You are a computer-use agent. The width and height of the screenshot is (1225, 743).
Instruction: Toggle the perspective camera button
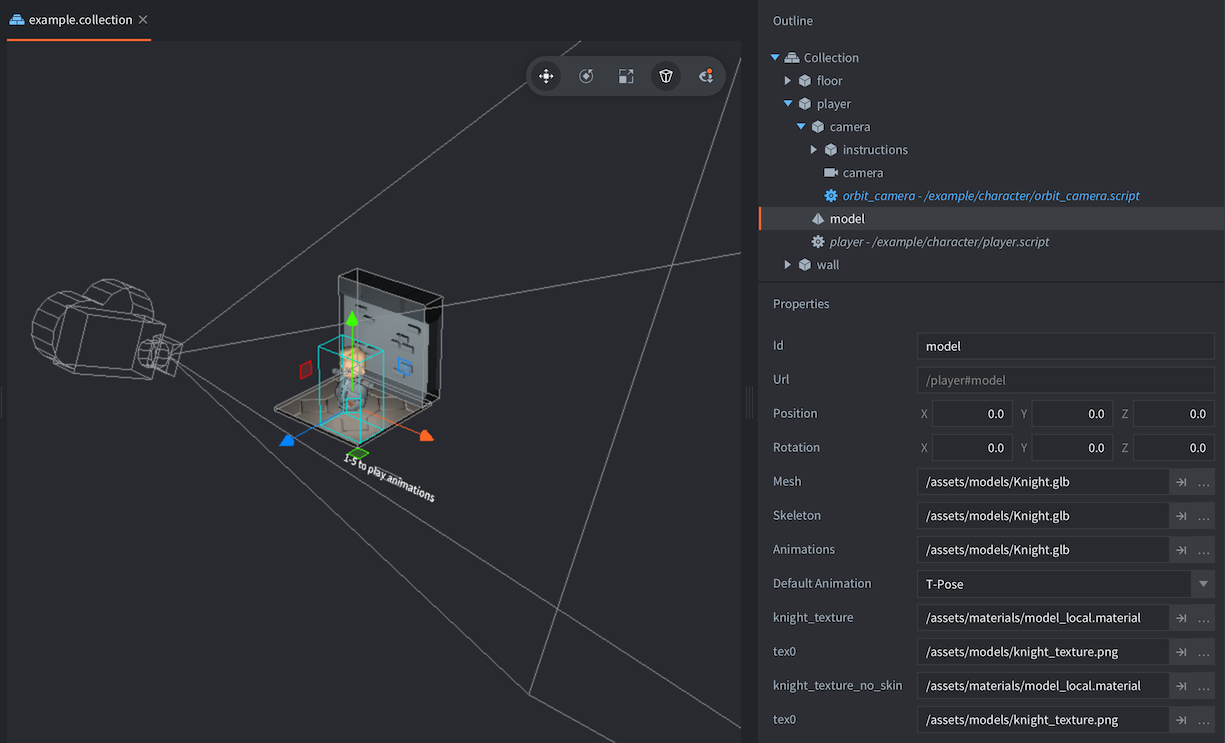(666, 76)
